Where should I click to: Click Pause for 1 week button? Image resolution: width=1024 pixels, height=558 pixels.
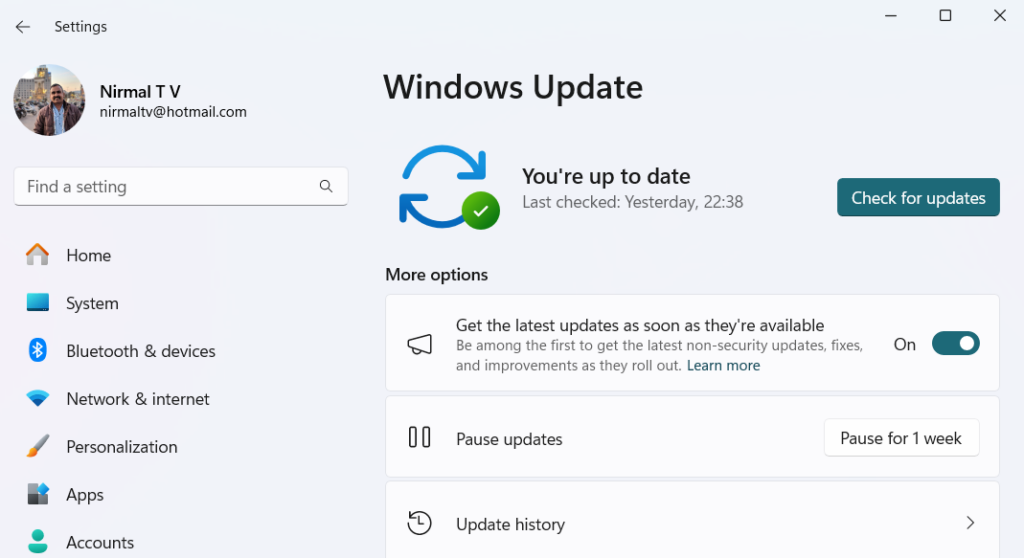pyautogui.click(x=901, y=438)
